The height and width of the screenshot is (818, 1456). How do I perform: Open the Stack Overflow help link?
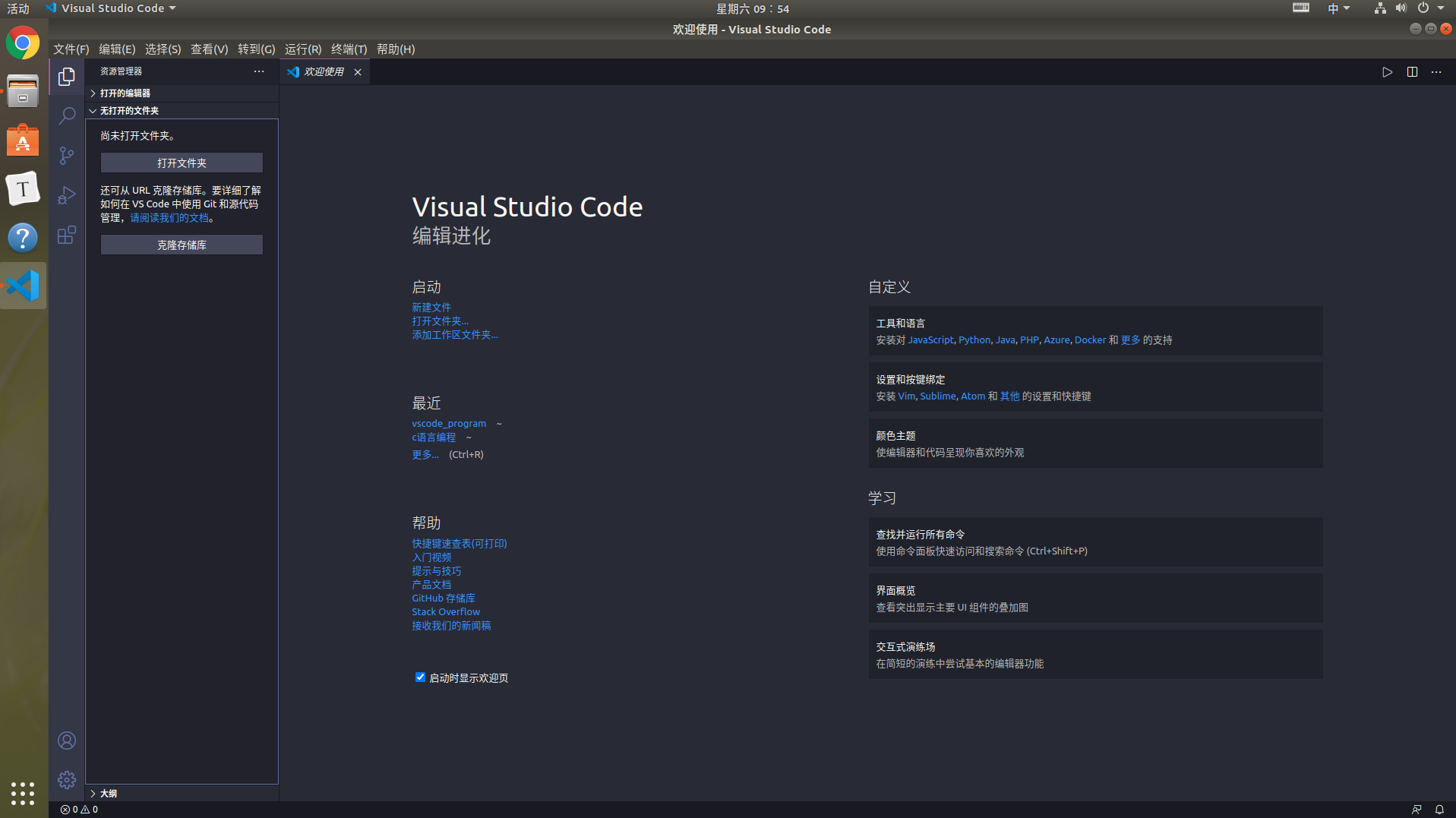pyautogui.click(x=446, y=612)
